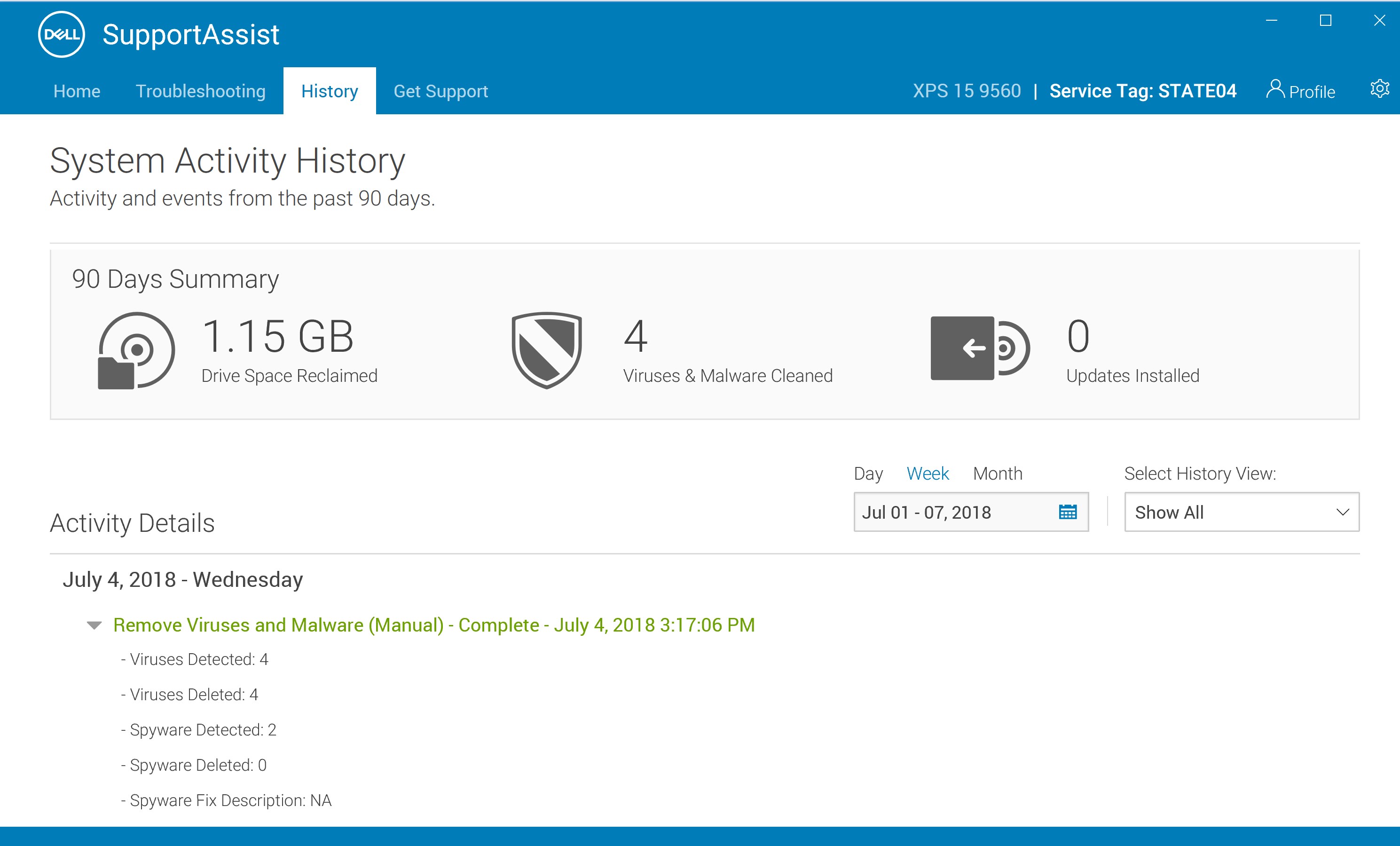Switch history view to Month

pos(998,474)
